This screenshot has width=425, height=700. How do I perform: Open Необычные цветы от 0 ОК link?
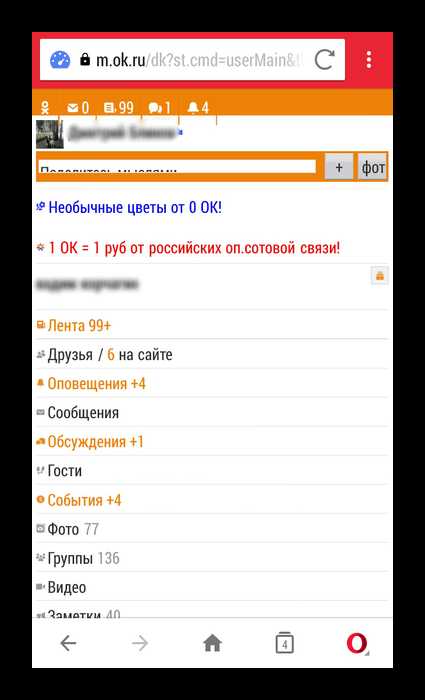[x=135, y=208]
